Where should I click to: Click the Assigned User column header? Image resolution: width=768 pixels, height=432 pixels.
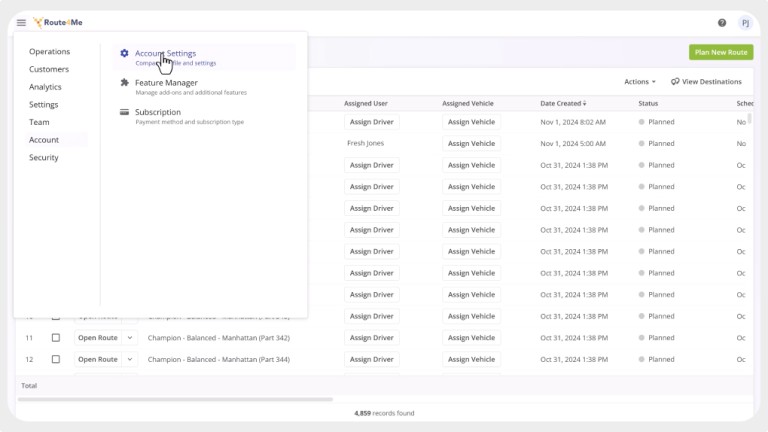point(366,103)
